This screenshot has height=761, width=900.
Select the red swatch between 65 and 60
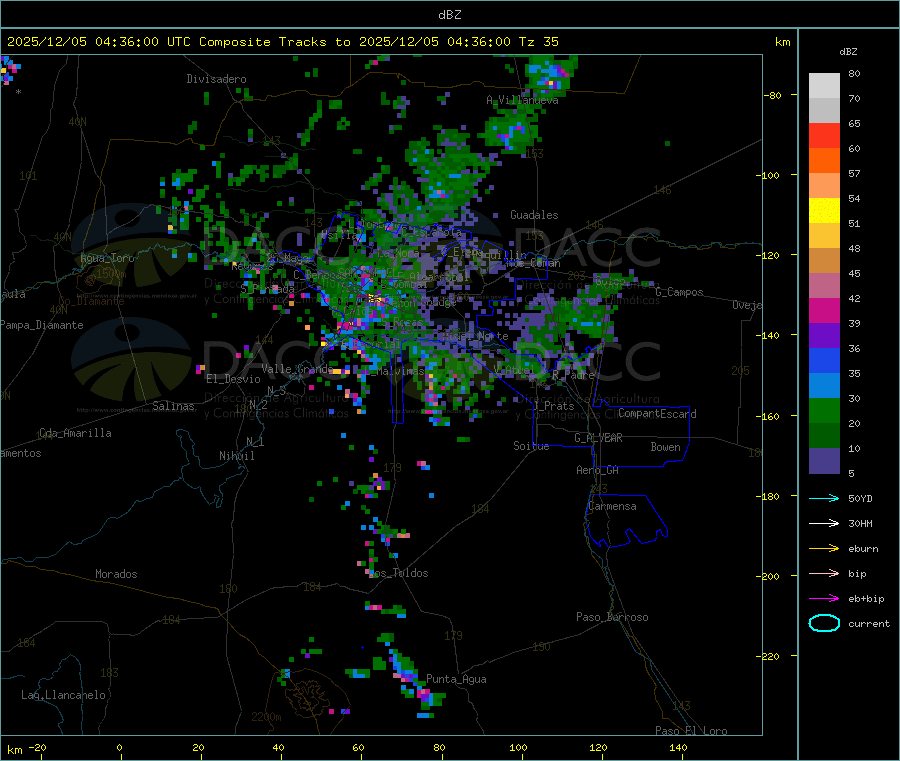pos(824,135)
